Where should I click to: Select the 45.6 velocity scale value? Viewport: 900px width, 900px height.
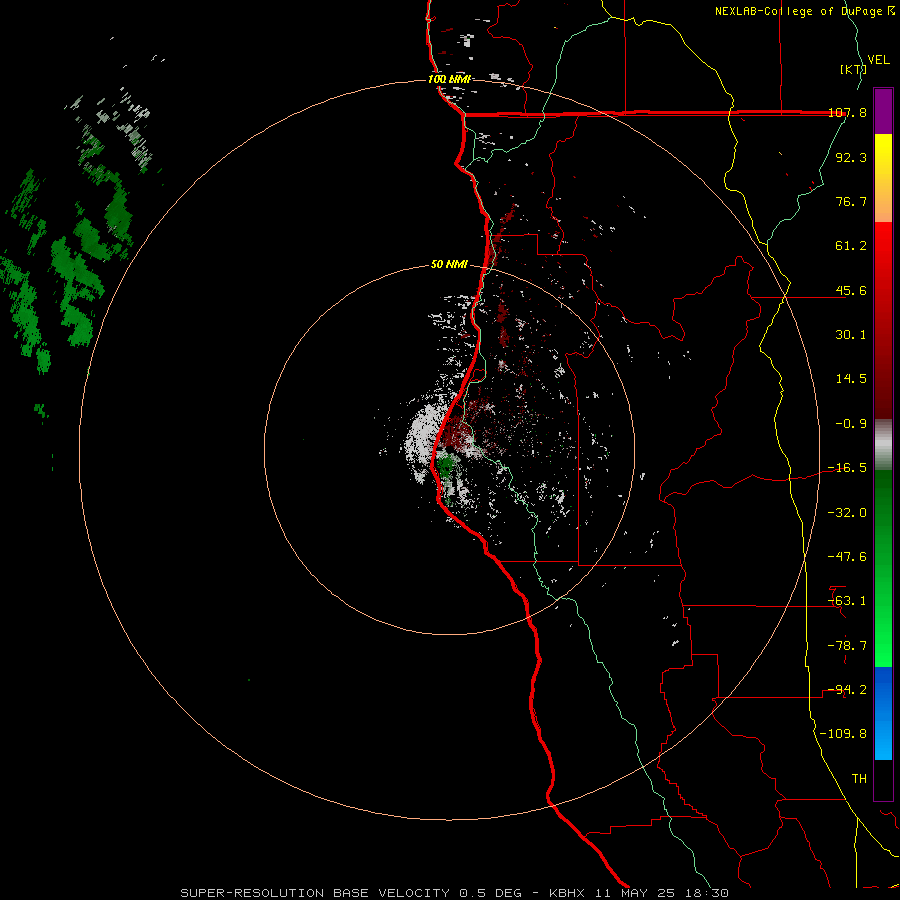(x=851, y=290)
